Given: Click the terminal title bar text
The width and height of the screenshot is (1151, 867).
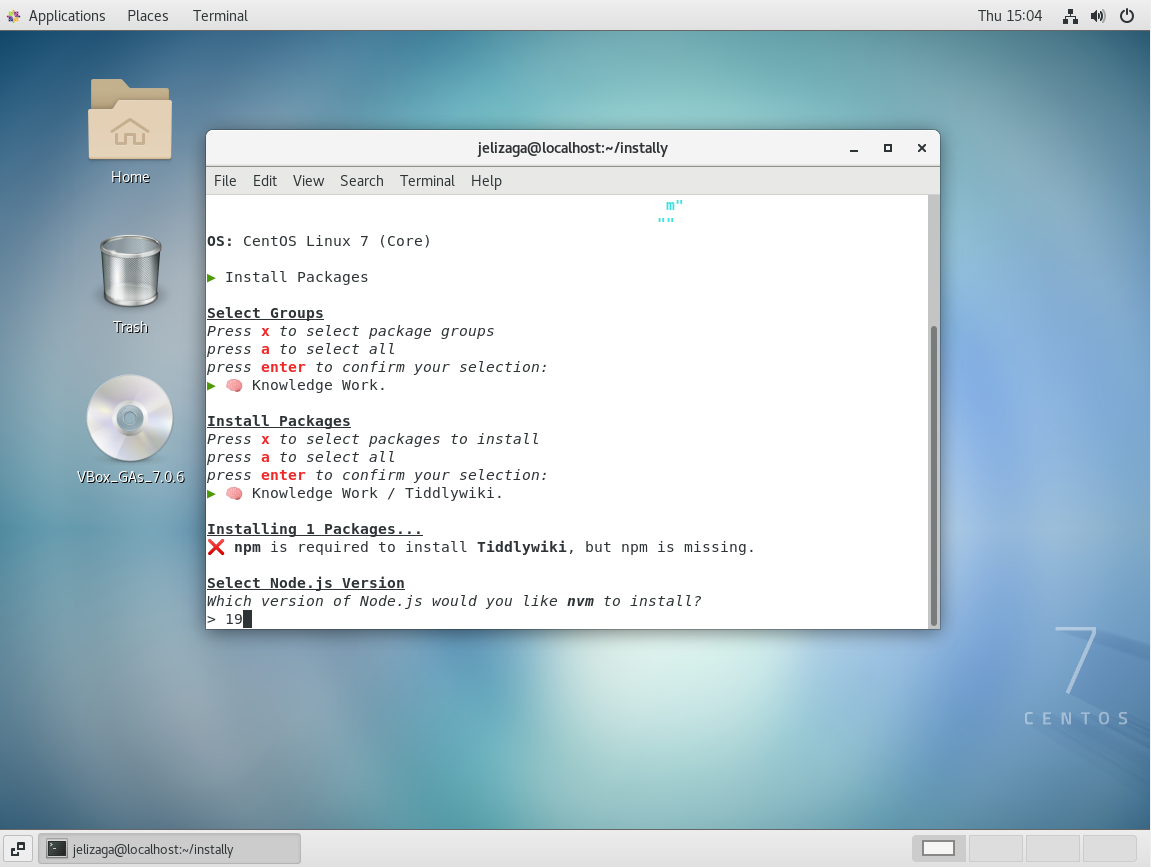Looking at the screenshot, I should click(x=573, y=148).
